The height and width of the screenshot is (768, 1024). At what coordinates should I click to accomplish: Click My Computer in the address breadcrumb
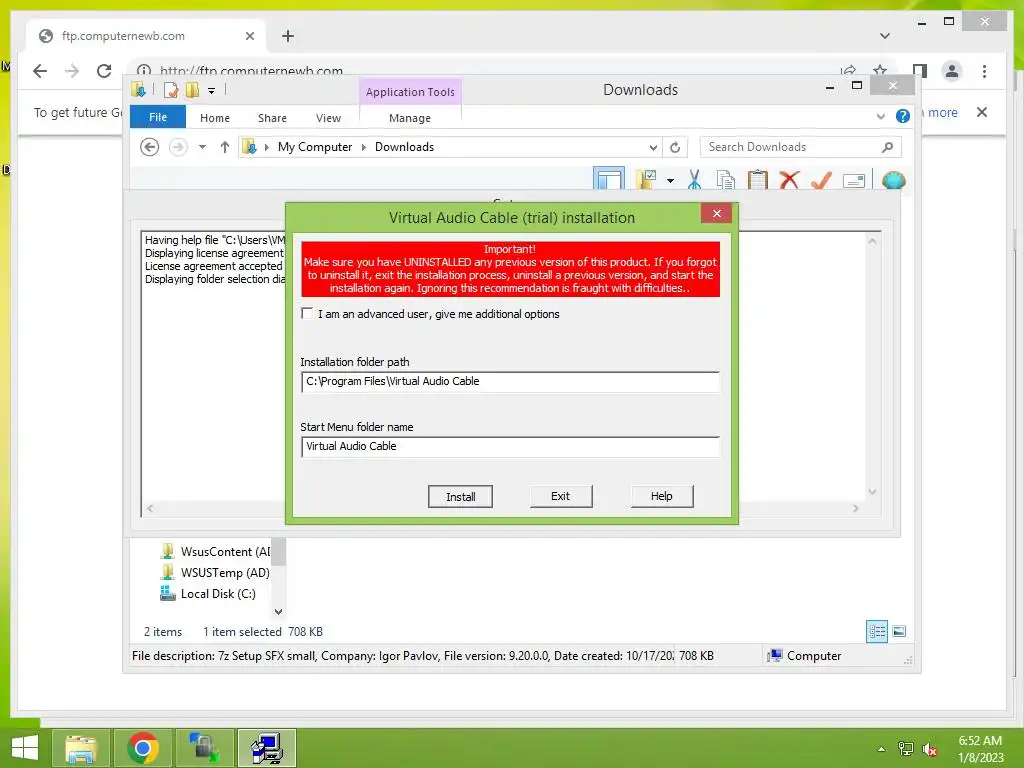[315, 147]
